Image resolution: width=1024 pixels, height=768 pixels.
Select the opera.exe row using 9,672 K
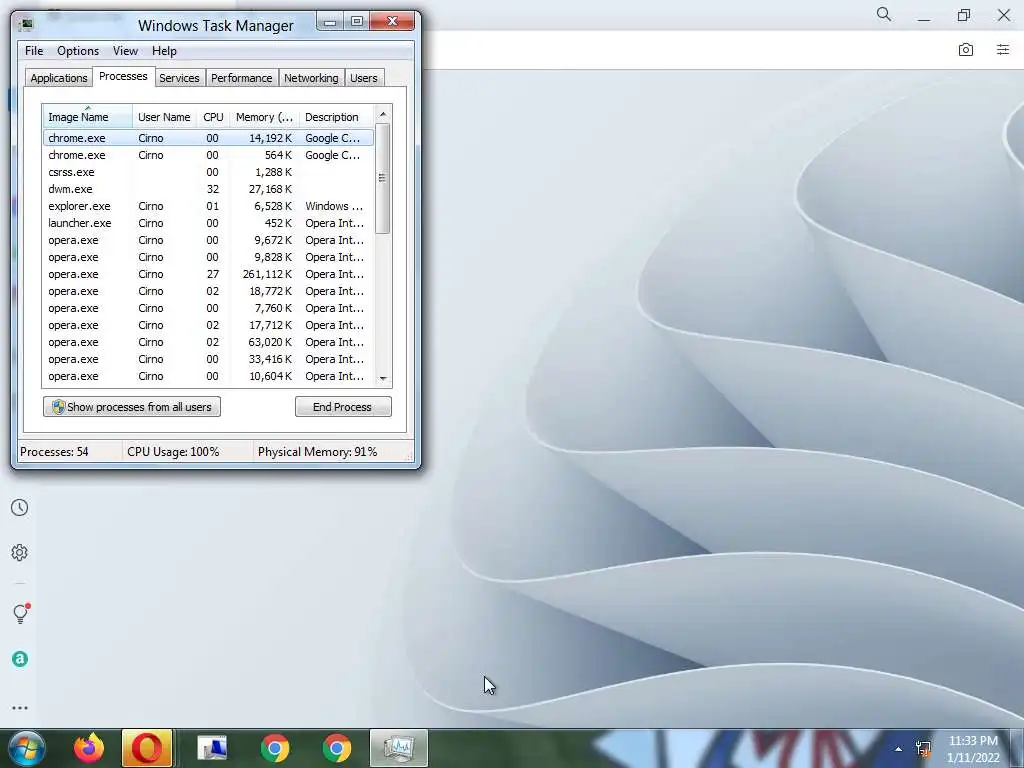(208, 240)
